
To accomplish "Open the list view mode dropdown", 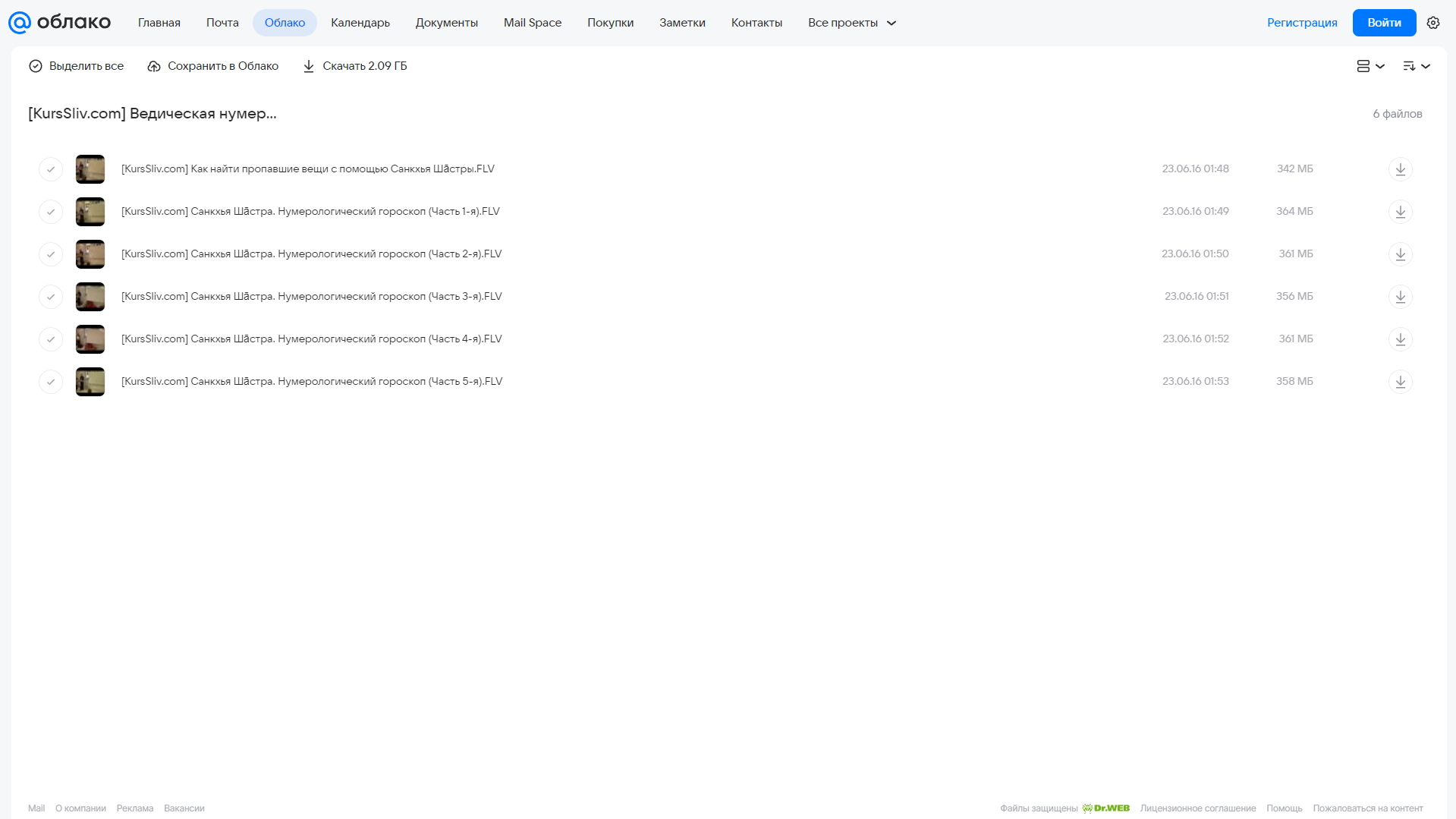I will pos(1370,66).
